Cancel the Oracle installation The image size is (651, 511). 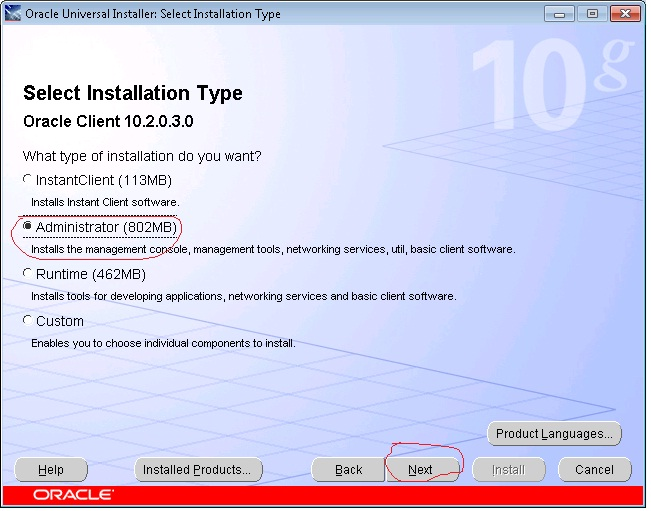(x=597, y=472)
